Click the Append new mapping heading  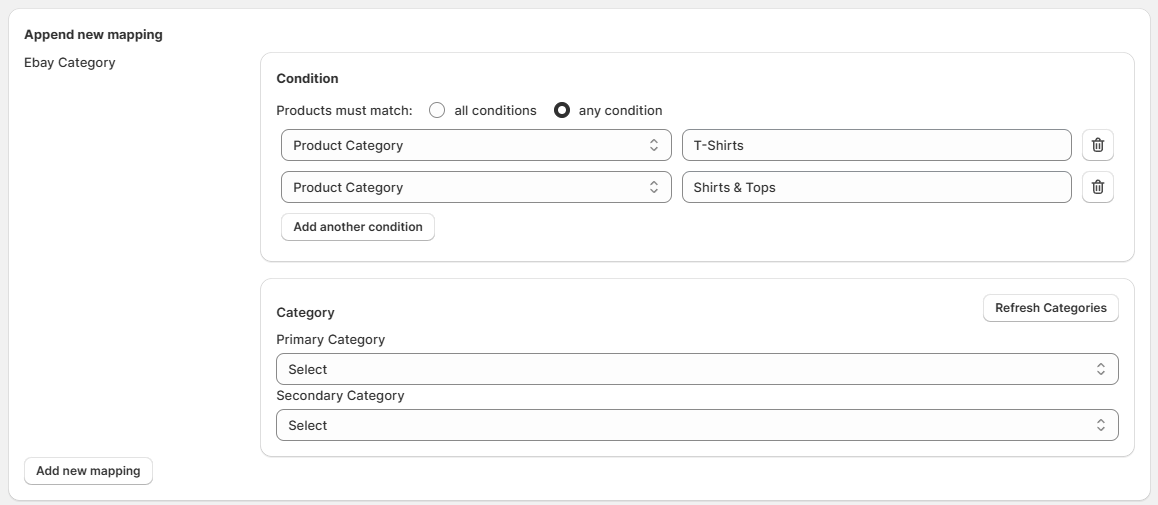pyautogui.click(x=93, y=35)
